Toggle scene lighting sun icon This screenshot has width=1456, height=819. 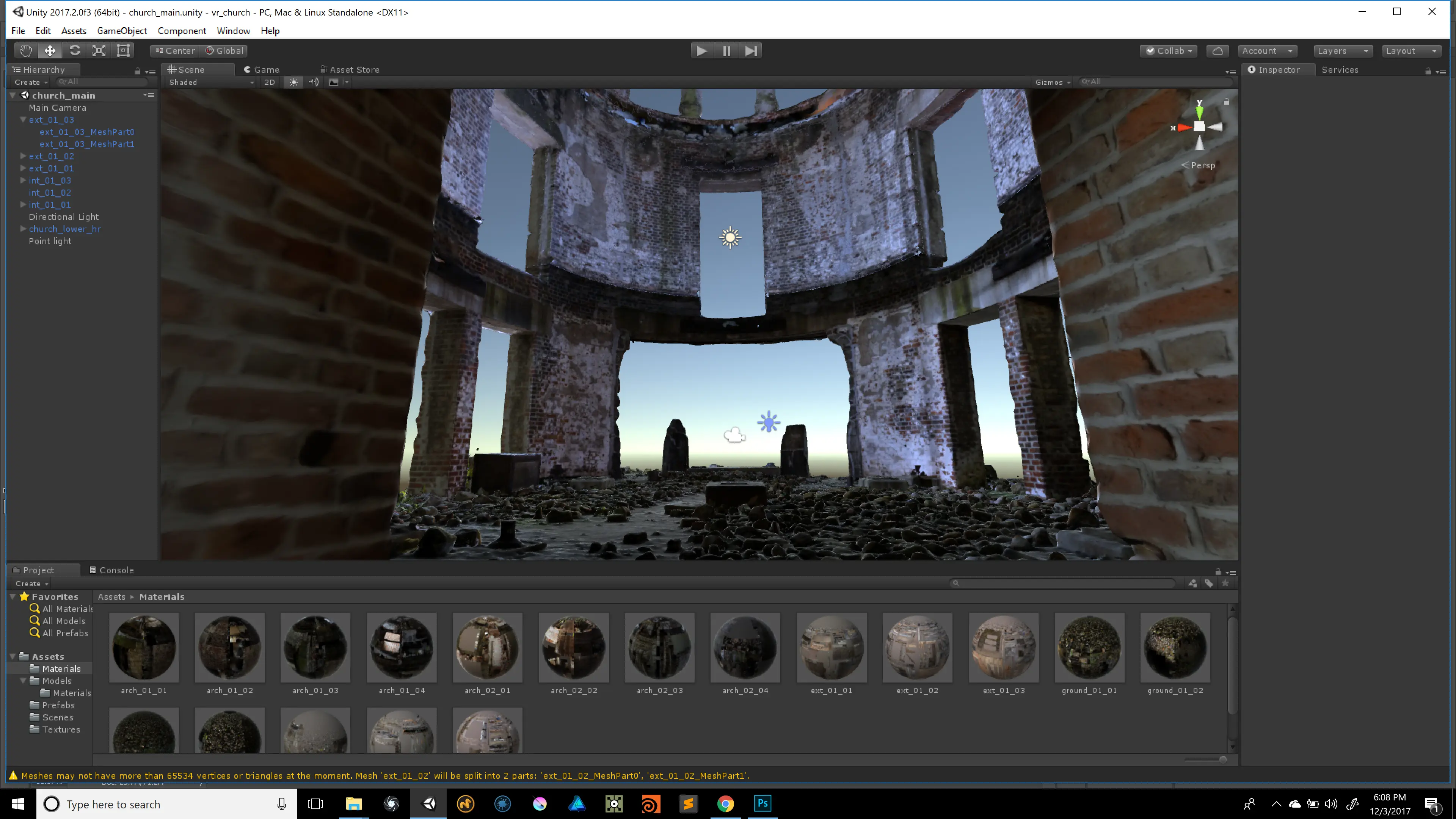pos(293,83)
